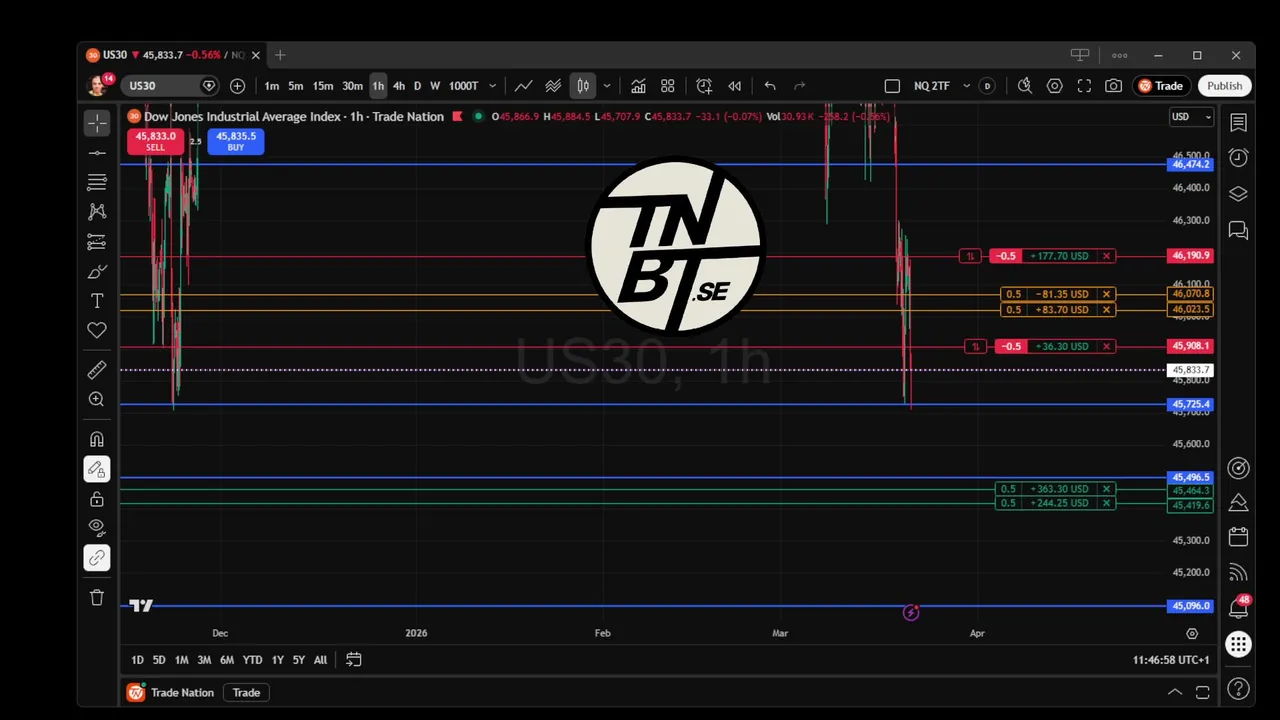Click the blue BUY 45,835.5 button
The height and width of the screenshot is (720, 1280).
point(236,141)
